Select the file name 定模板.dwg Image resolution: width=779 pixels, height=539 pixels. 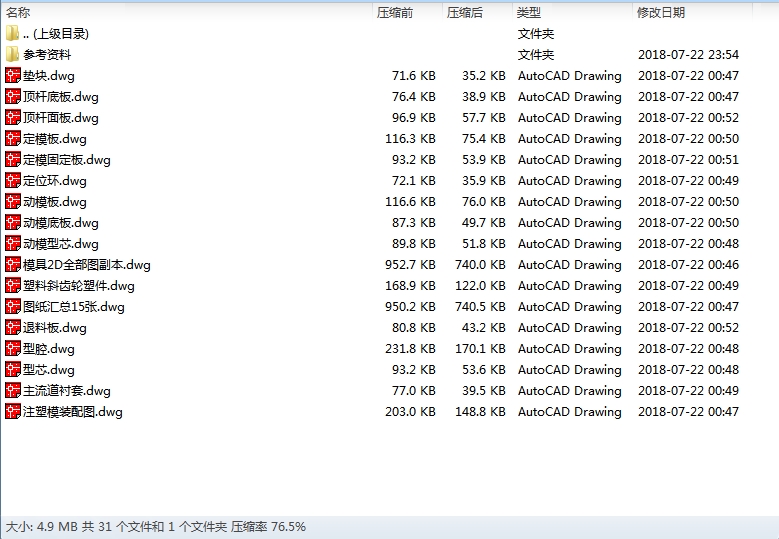[x=55, y=139]
